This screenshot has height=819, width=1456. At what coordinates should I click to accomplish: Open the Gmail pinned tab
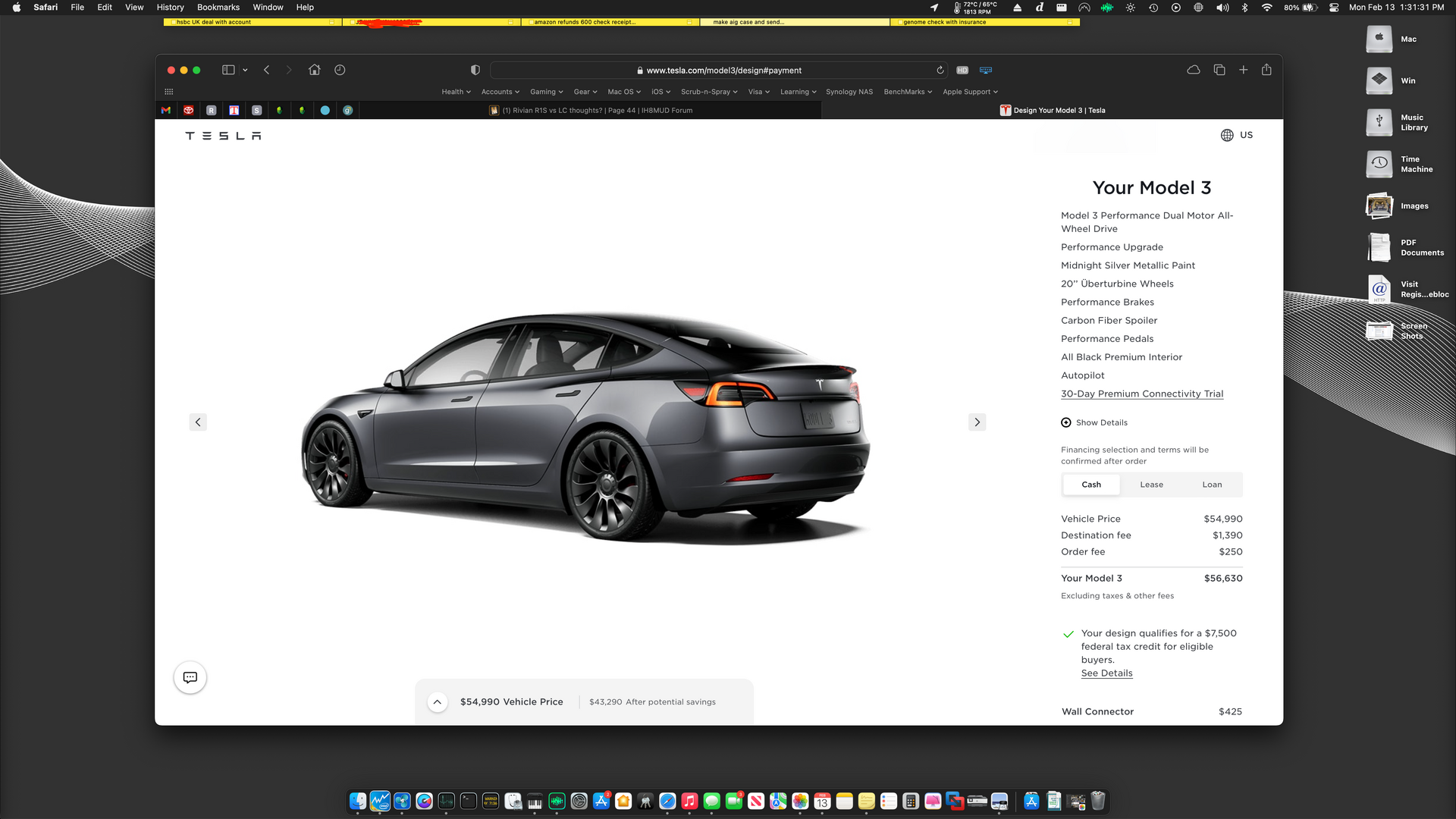click(x=166, y=110)
